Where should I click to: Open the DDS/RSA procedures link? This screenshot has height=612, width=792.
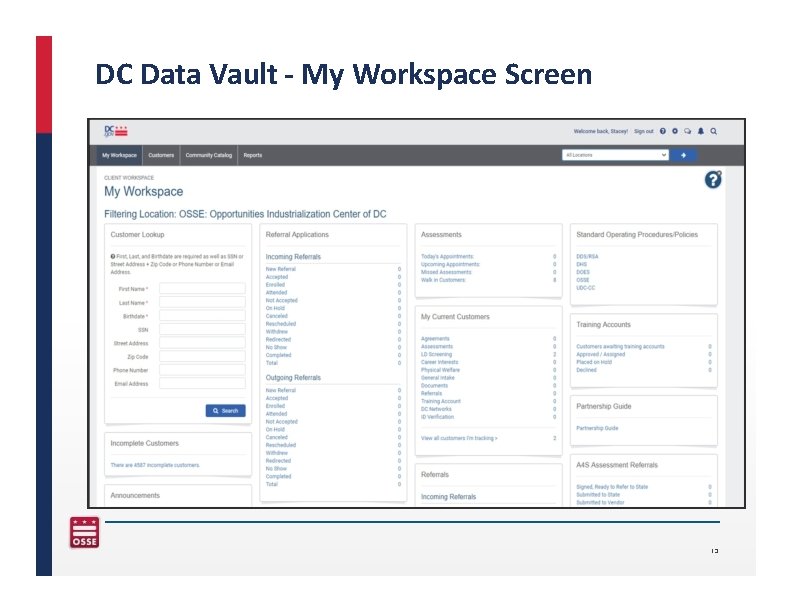(587, 257)
